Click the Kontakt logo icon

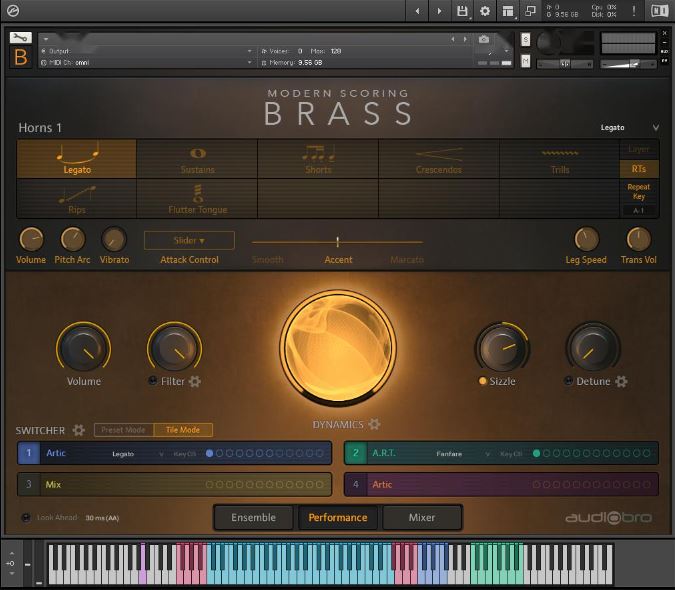tap(12, 10)
